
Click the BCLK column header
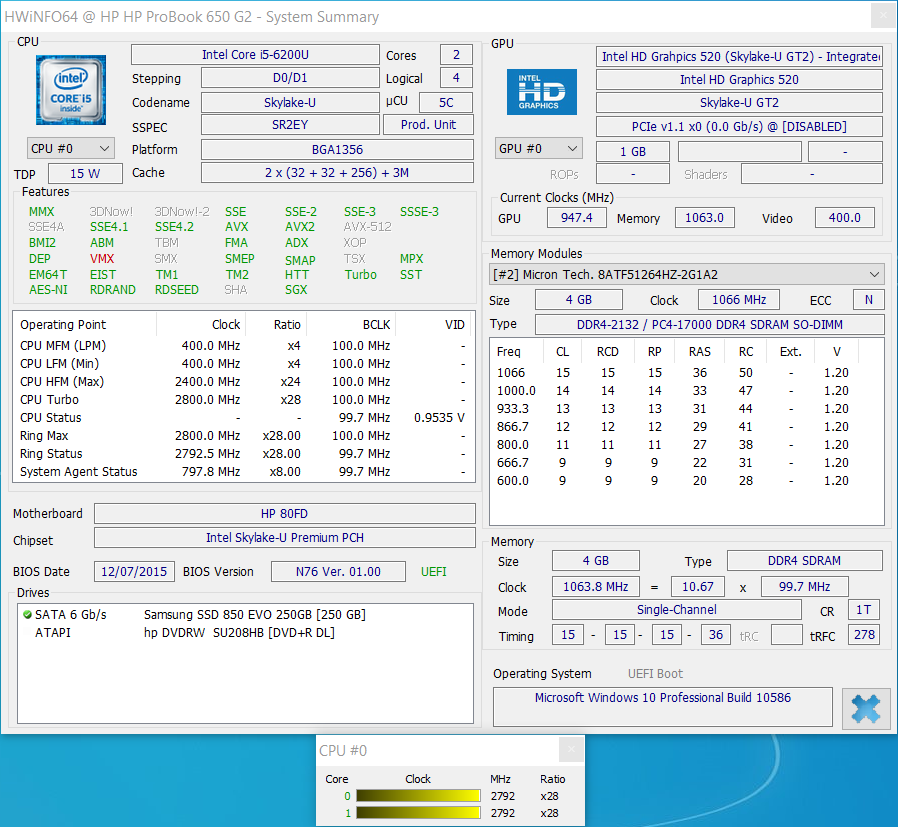(x=350, y=325)
